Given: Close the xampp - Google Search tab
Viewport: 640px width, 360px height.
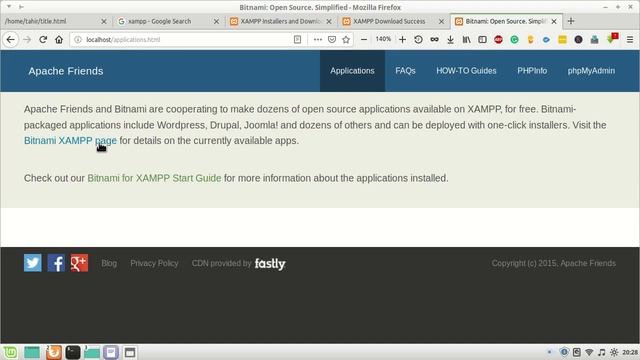Looking at the screenshot, I should (x=216, y=21).
